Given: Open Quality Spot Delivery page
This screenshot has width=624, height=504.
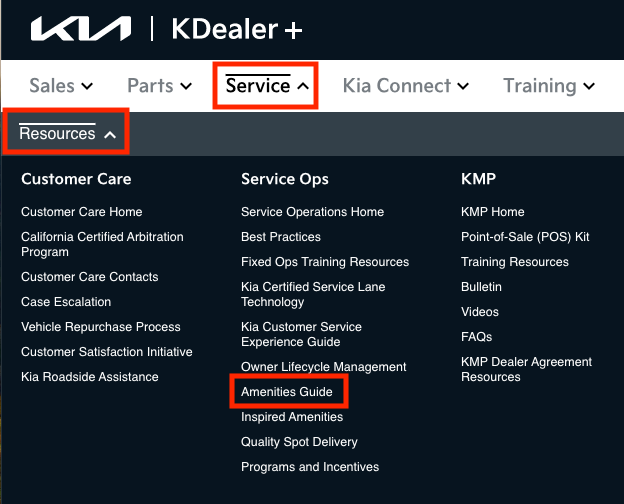Looking at the screenshot, I should [299, 442].
